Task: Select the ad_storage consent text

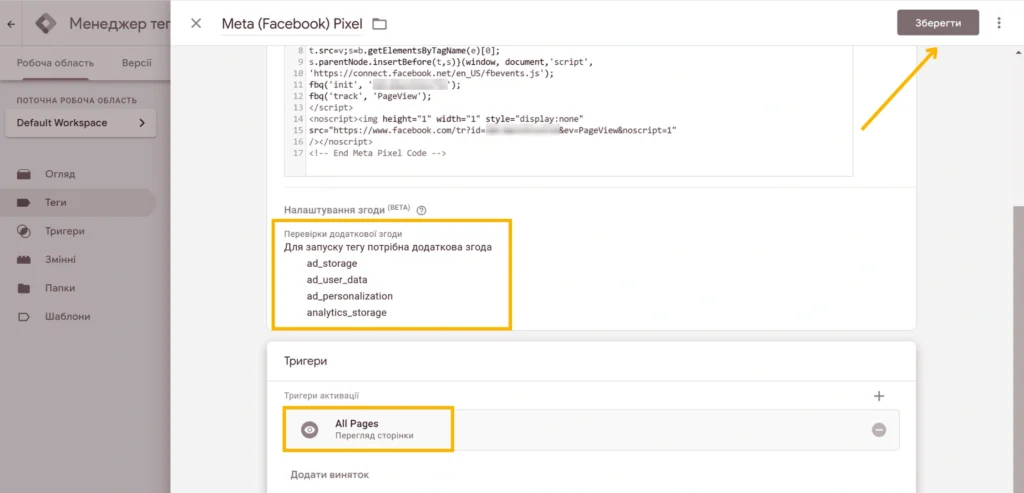Action: point(332,264)
